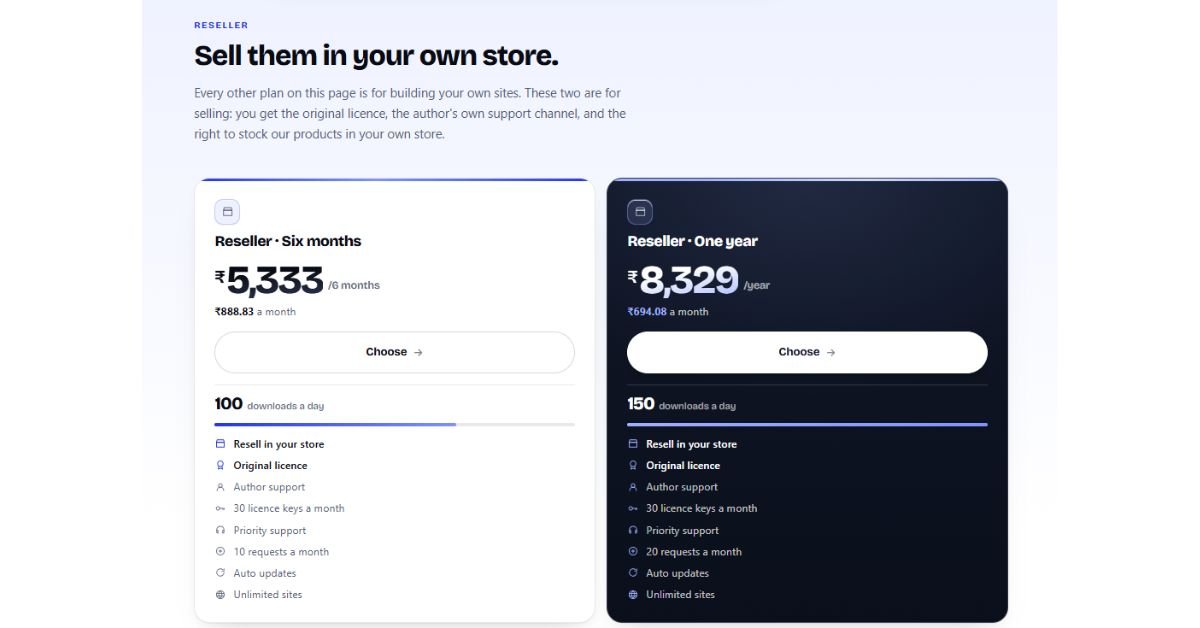1200x628 pixels.
Task: Click '10 requests a month' text
Action: click(281, 552)
